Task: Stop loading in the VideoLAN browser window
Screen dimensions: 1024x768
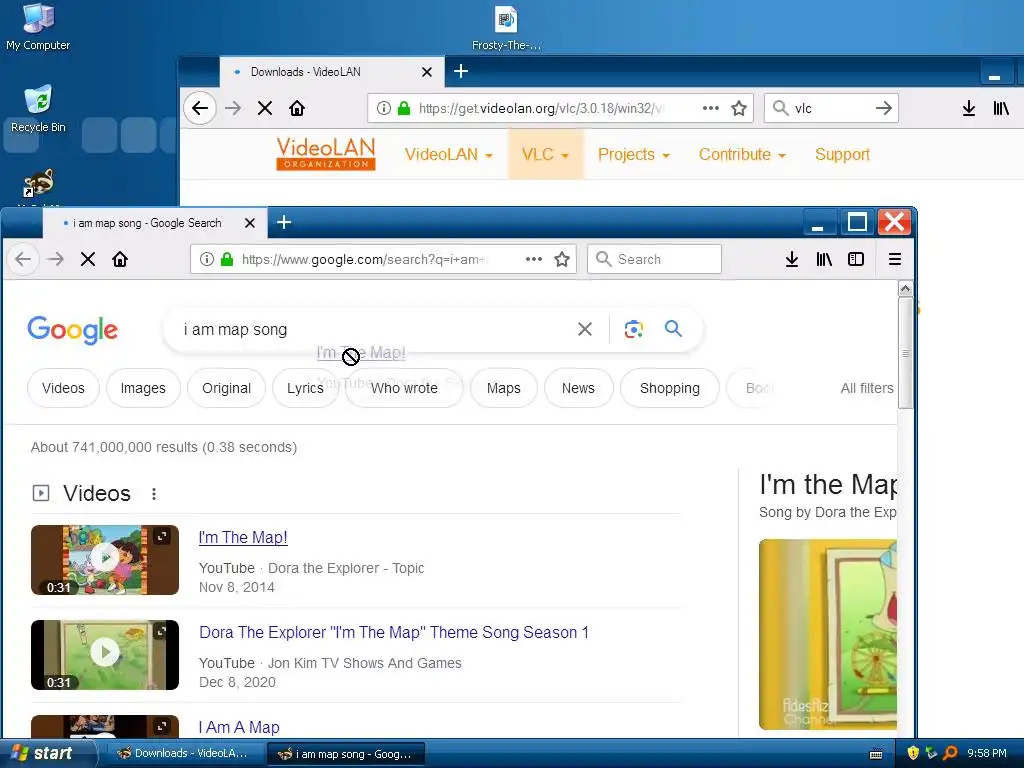Action: (x=264, y=108)
